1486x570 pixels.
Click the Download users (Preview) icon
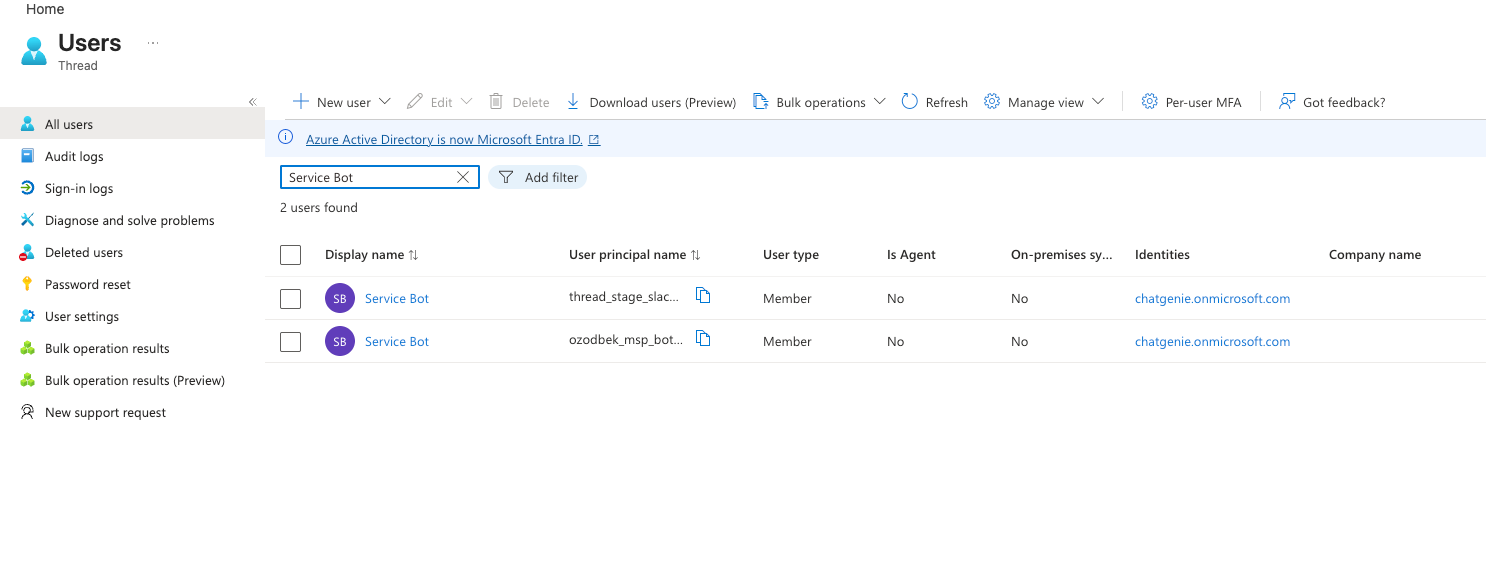573,102
